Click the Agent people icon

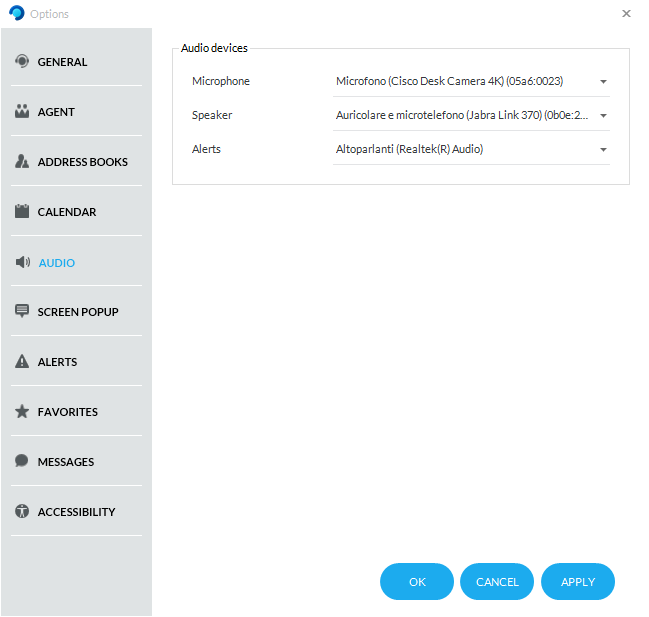point(22,112)
